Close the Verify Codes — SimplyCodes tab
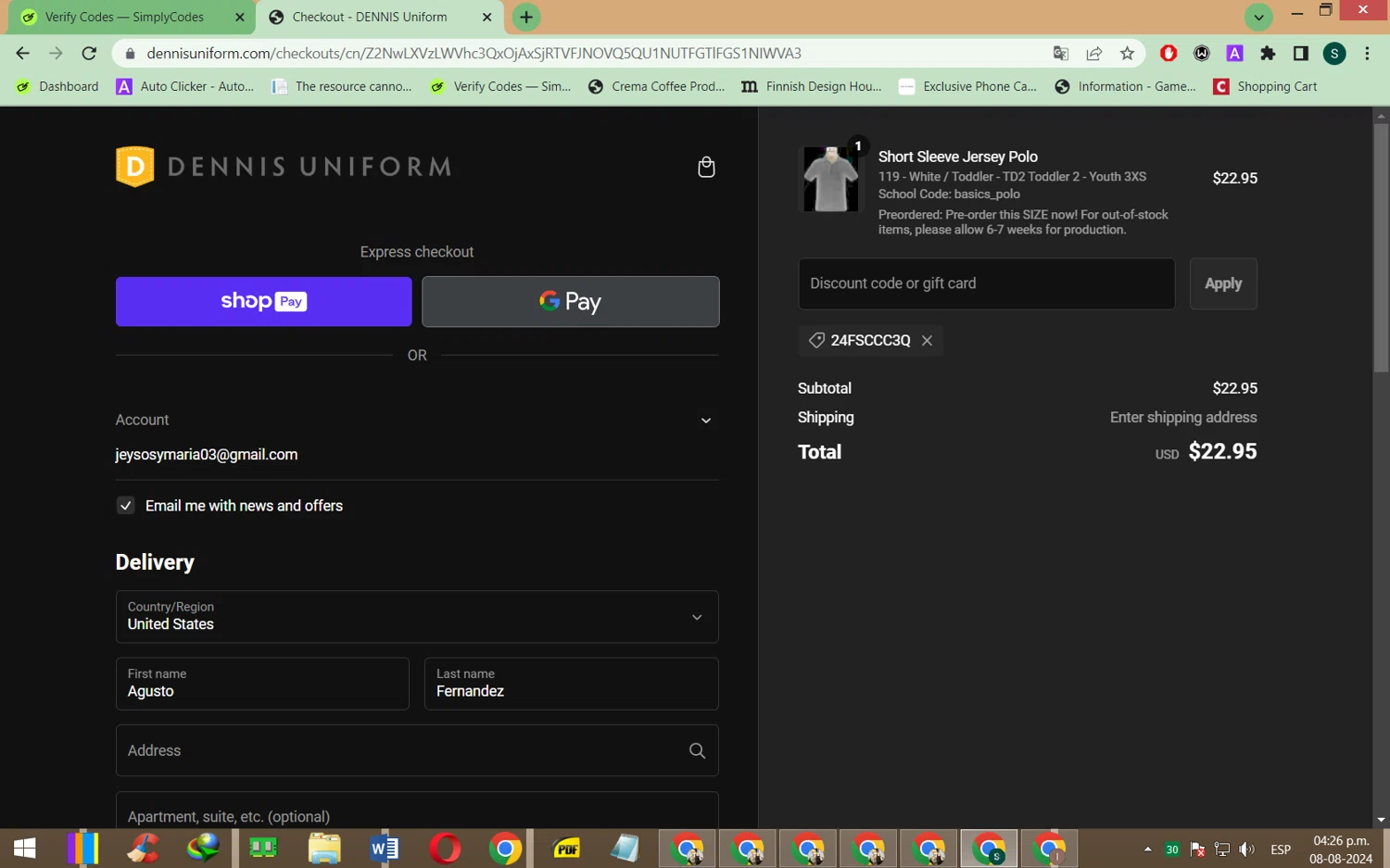Viewport: 1390px width, 868px height. tap(239, 17)
